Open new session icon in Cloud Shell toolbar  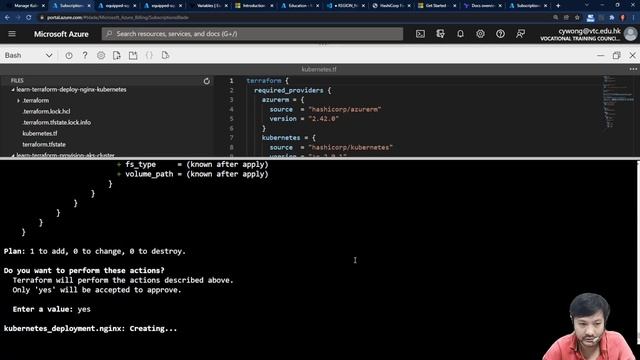coord(133,55)
